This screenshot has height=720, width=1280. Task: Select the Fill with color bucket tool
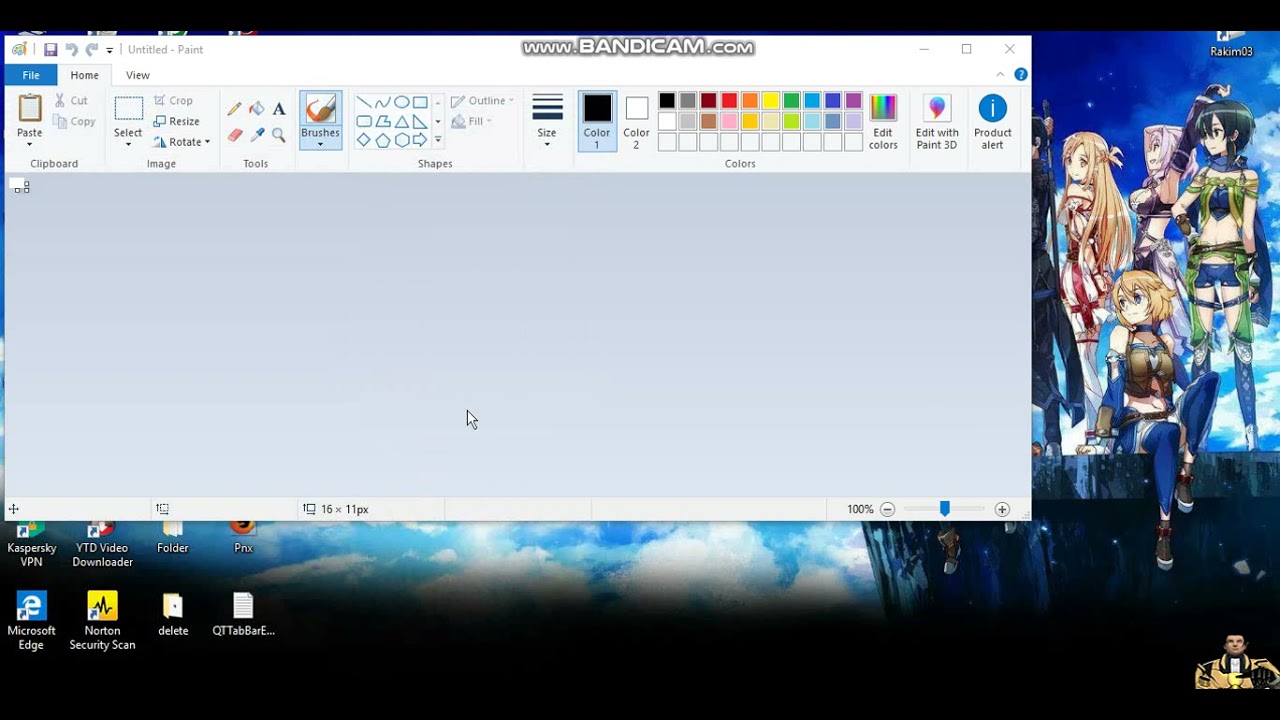pyautogui.click(x=257, y=109)
